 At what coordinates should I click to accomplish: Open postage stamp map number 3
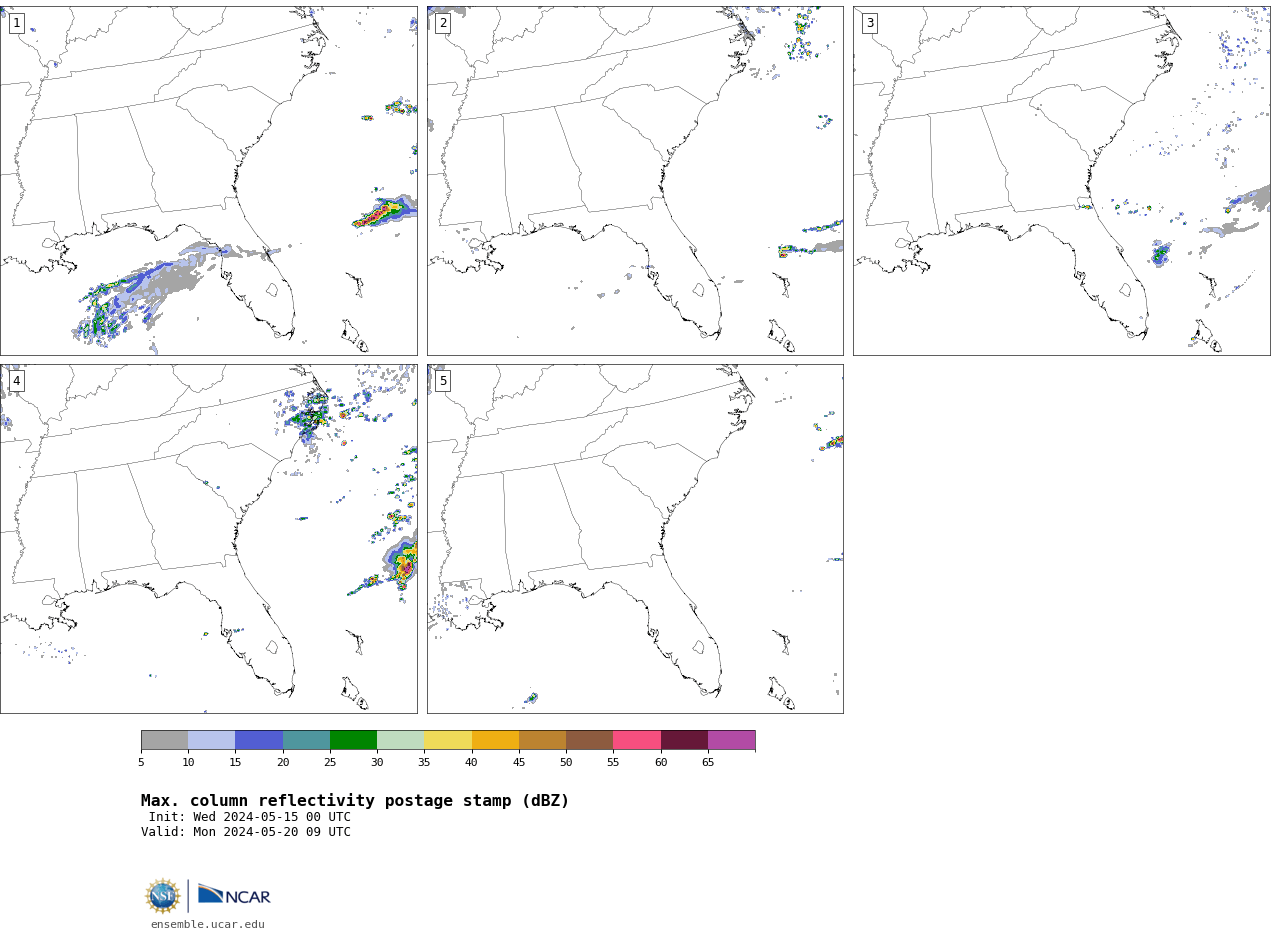1062,181
